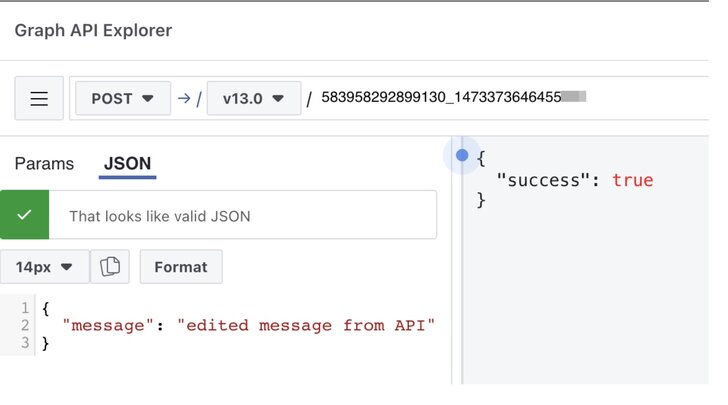Click the That looks like valid JSON message
The height and width of the screenshot is (405, 728).
point(160,216)
